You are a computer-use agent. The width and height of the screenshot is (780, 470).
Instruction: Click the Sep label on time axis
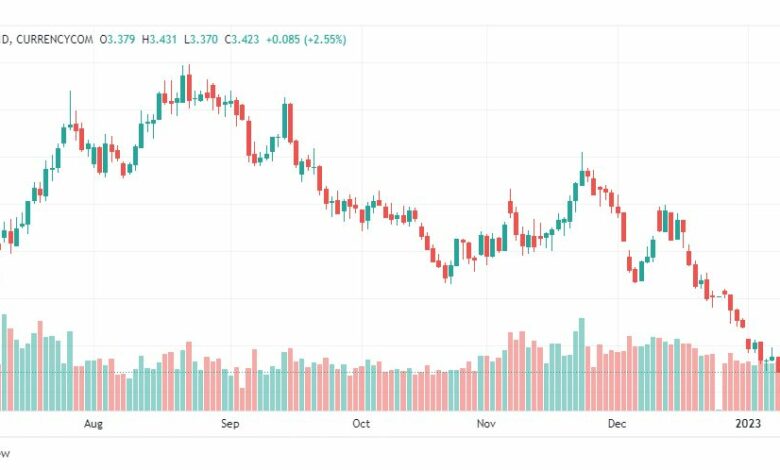[x=230, y=424]
